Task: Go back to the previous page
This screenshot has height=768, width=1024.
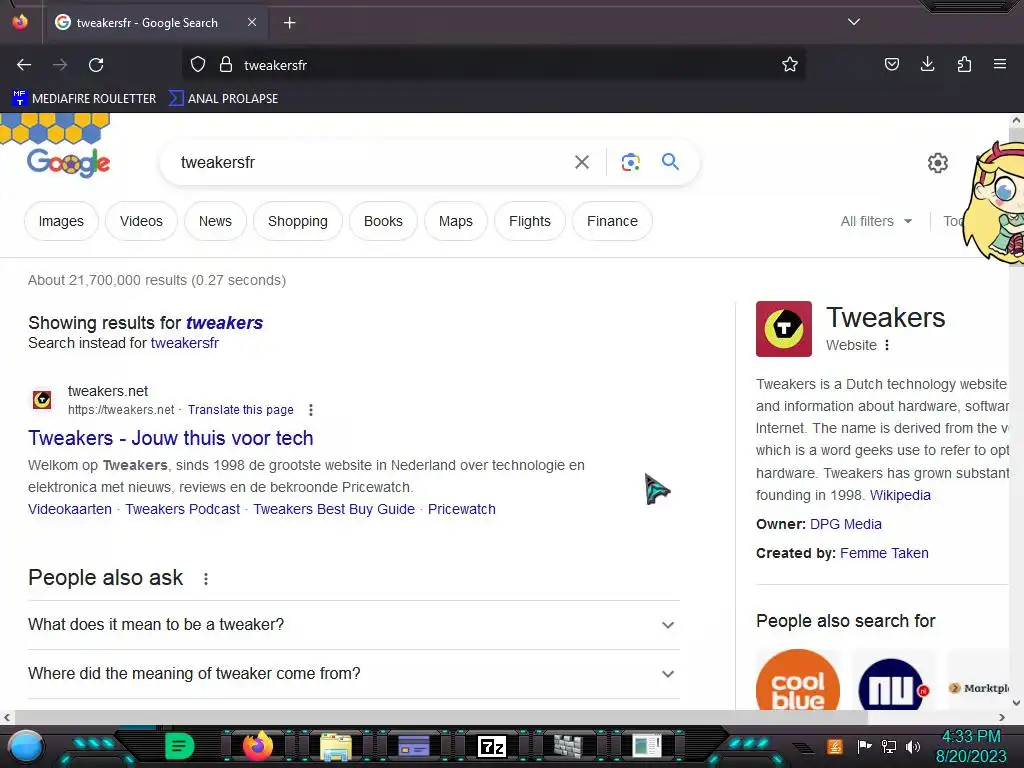Action: (24, 65)
